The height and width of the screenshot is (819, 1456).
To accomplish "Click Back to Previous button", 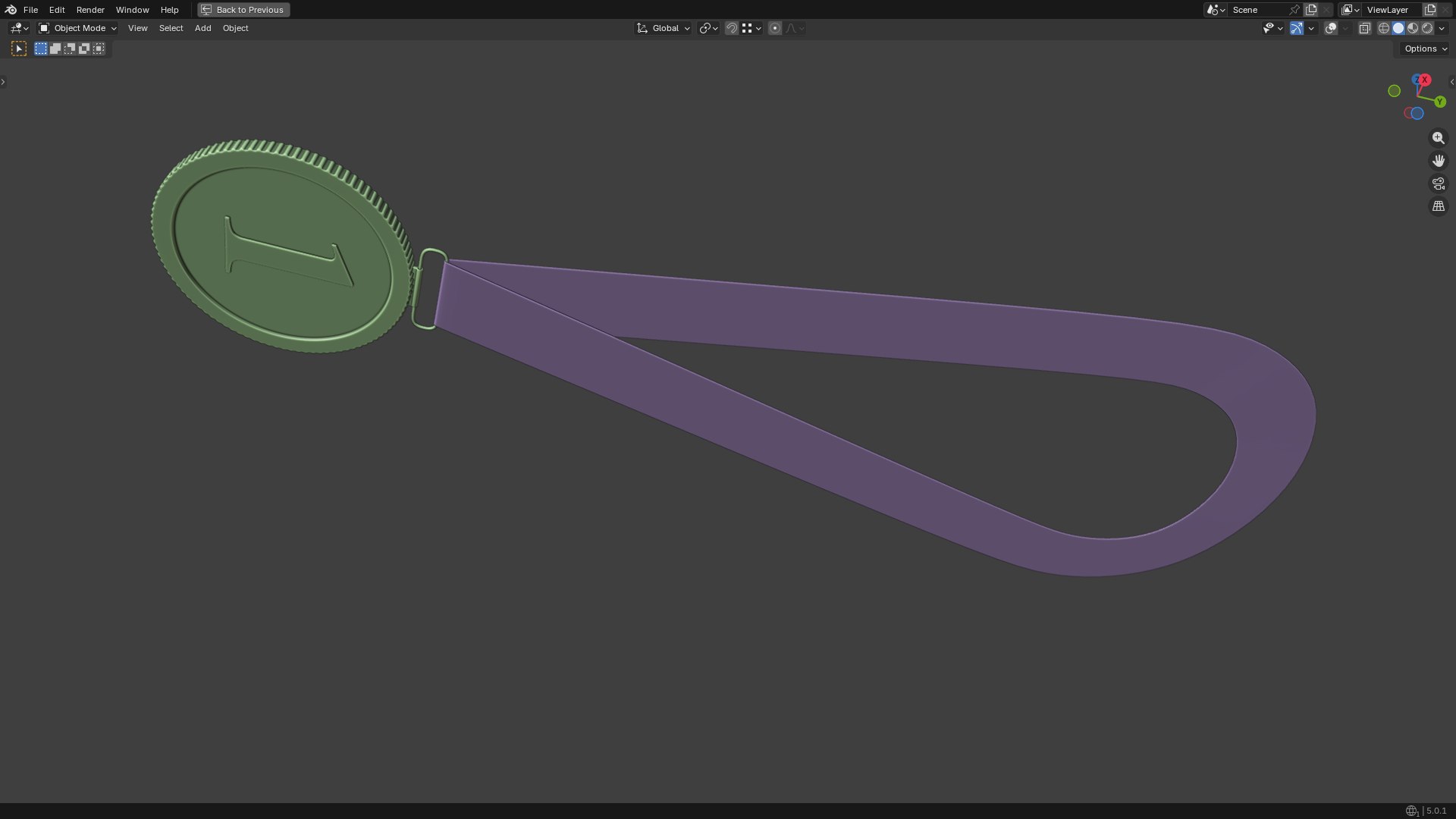I will coord(243,10).
